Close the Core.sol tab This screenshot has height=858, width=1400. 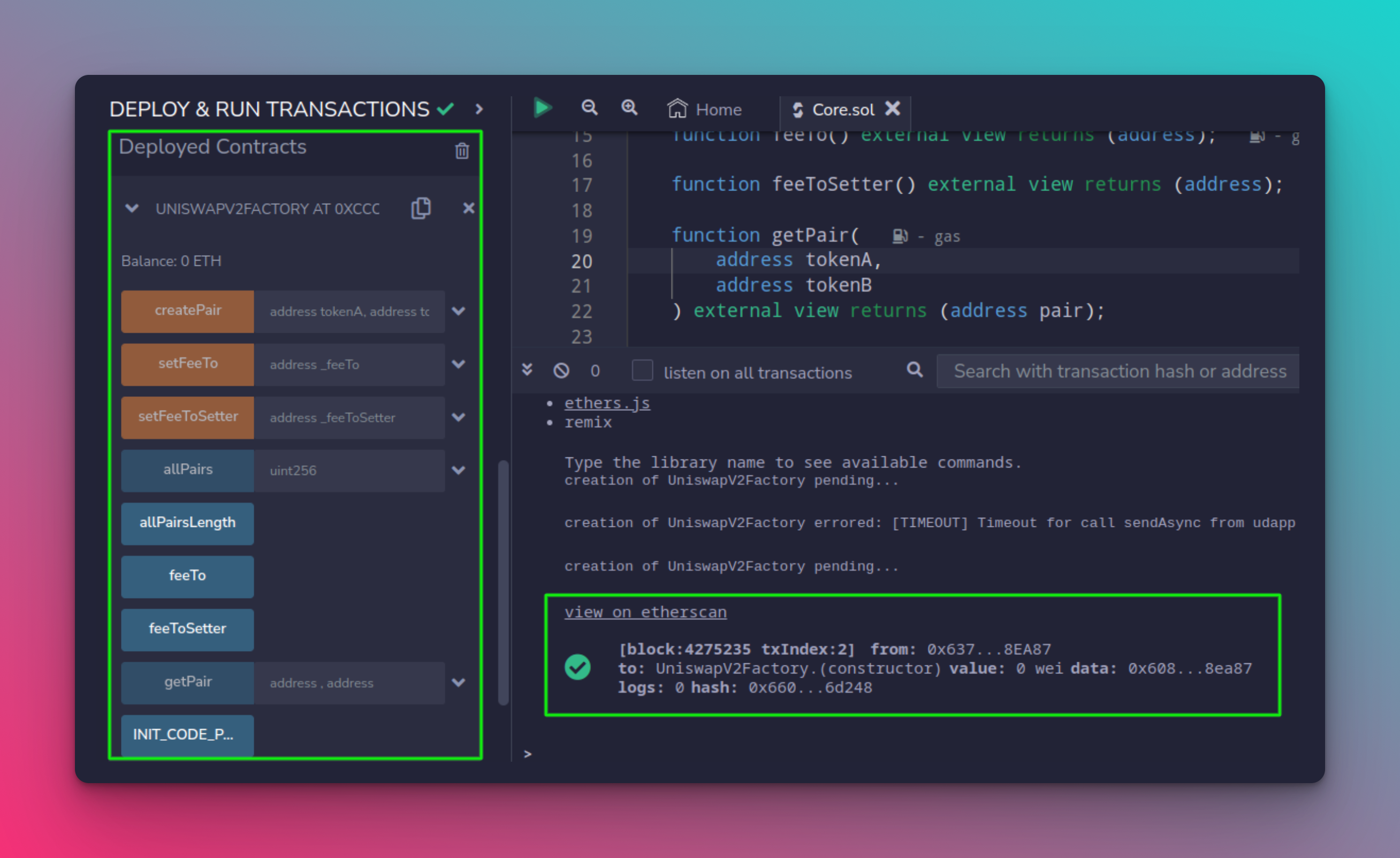(x=893, y=109)
